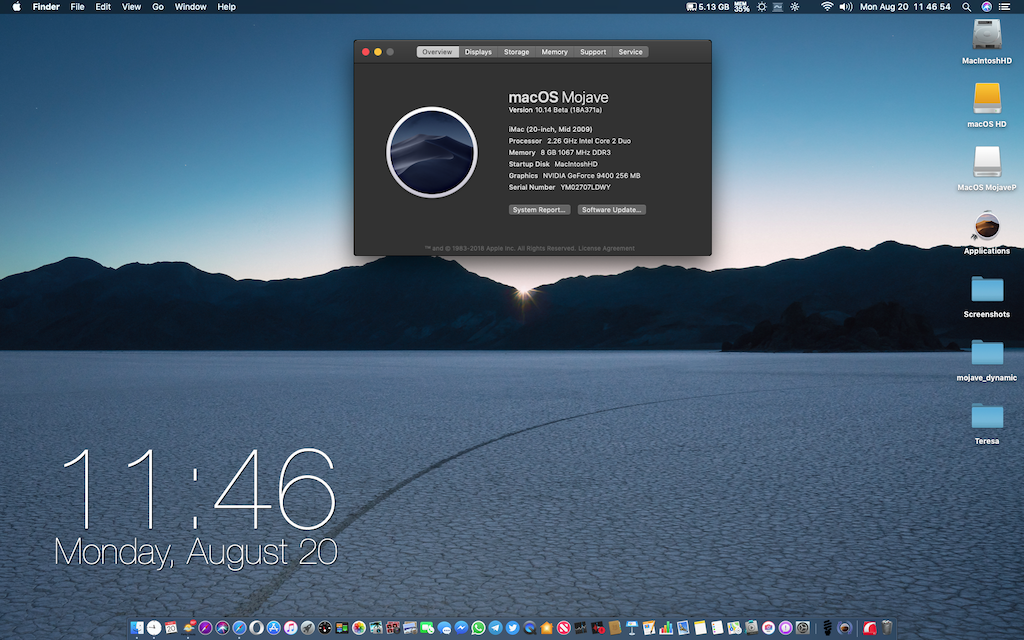
Task: Launch Facebook Messenger from Dock
Action: pos(462,628)
